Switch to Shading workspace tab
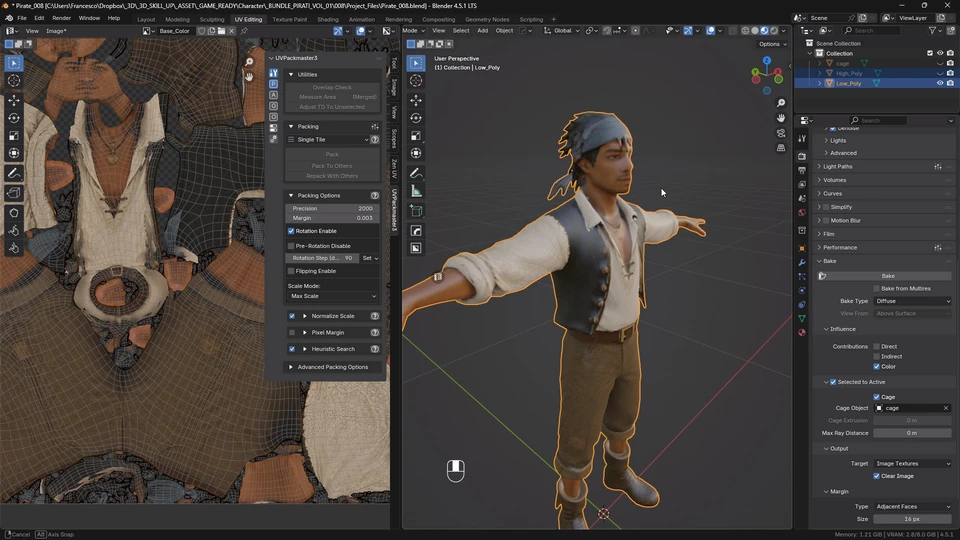This screenshot has width=960, height=540. coord(328,19)
